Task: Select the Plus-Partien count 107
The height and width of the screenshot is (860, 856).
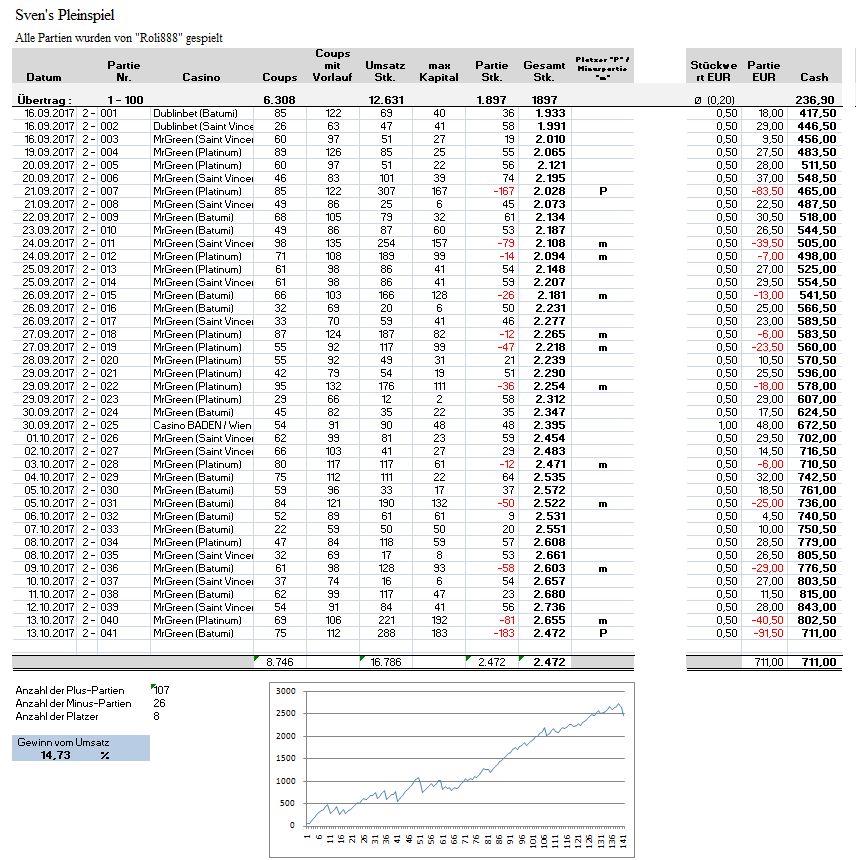Action: [161, 689]
